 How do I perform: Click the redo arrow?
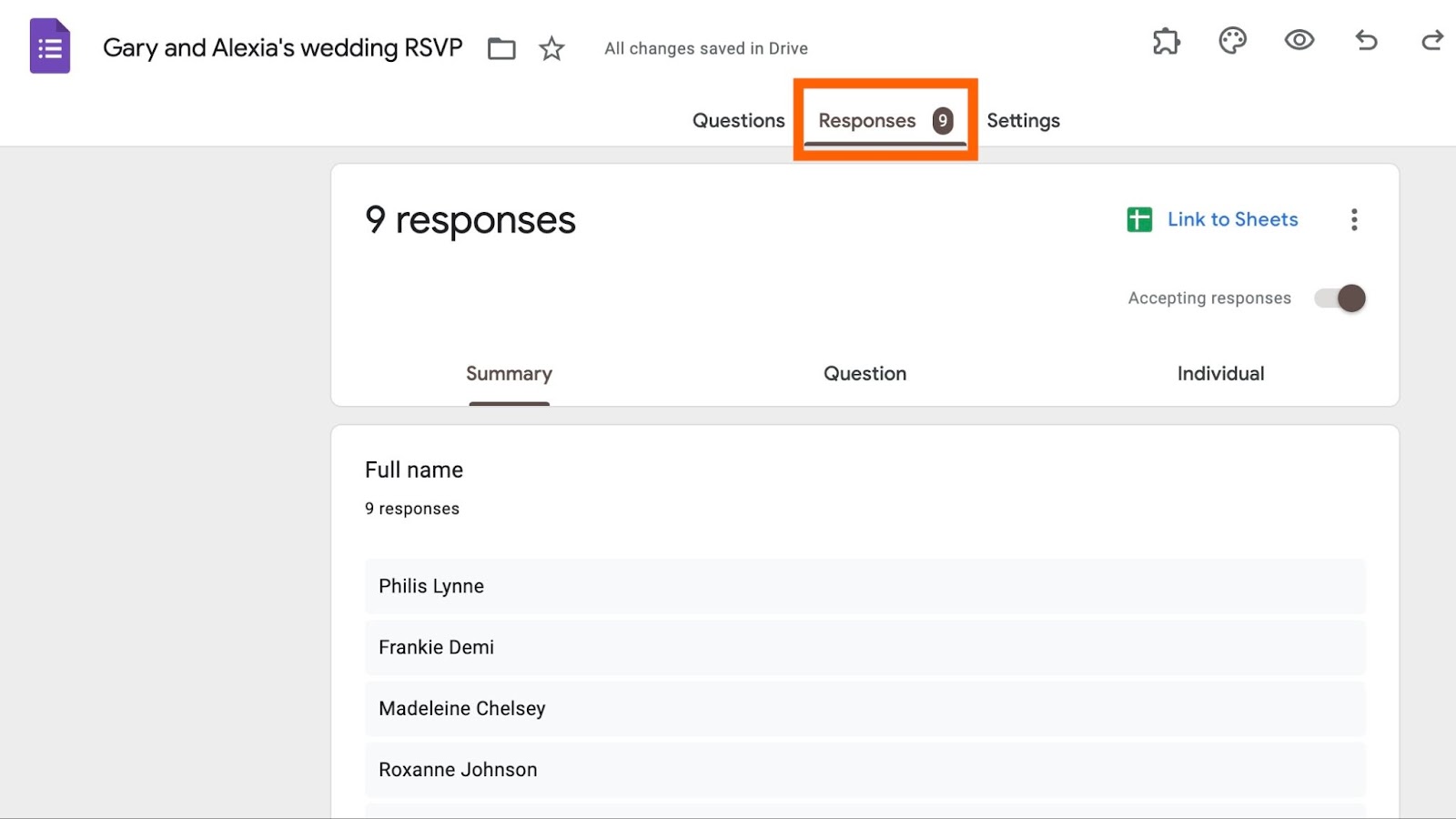pyautogui.click(x=1432, y=40)
